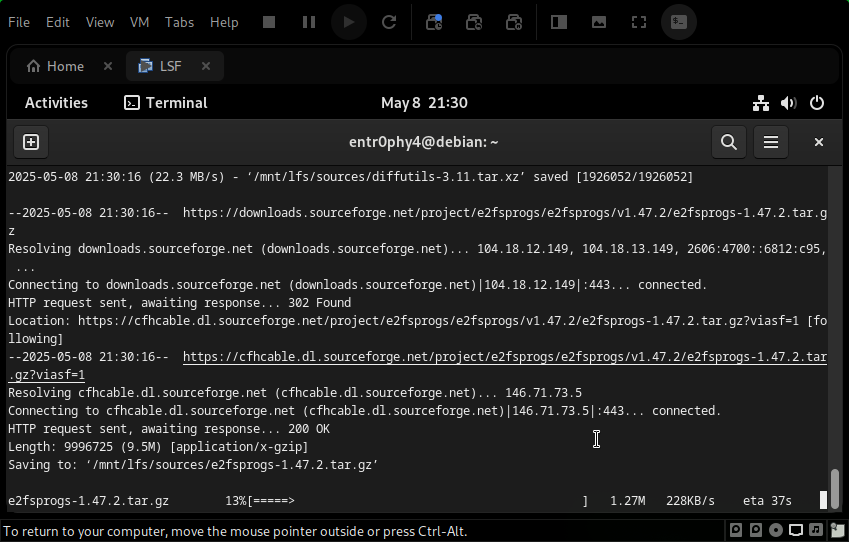The width and height of the screenshot is (849, 542).
Task: Toggle the sidebar panel view icon
Action: point(559,21)
